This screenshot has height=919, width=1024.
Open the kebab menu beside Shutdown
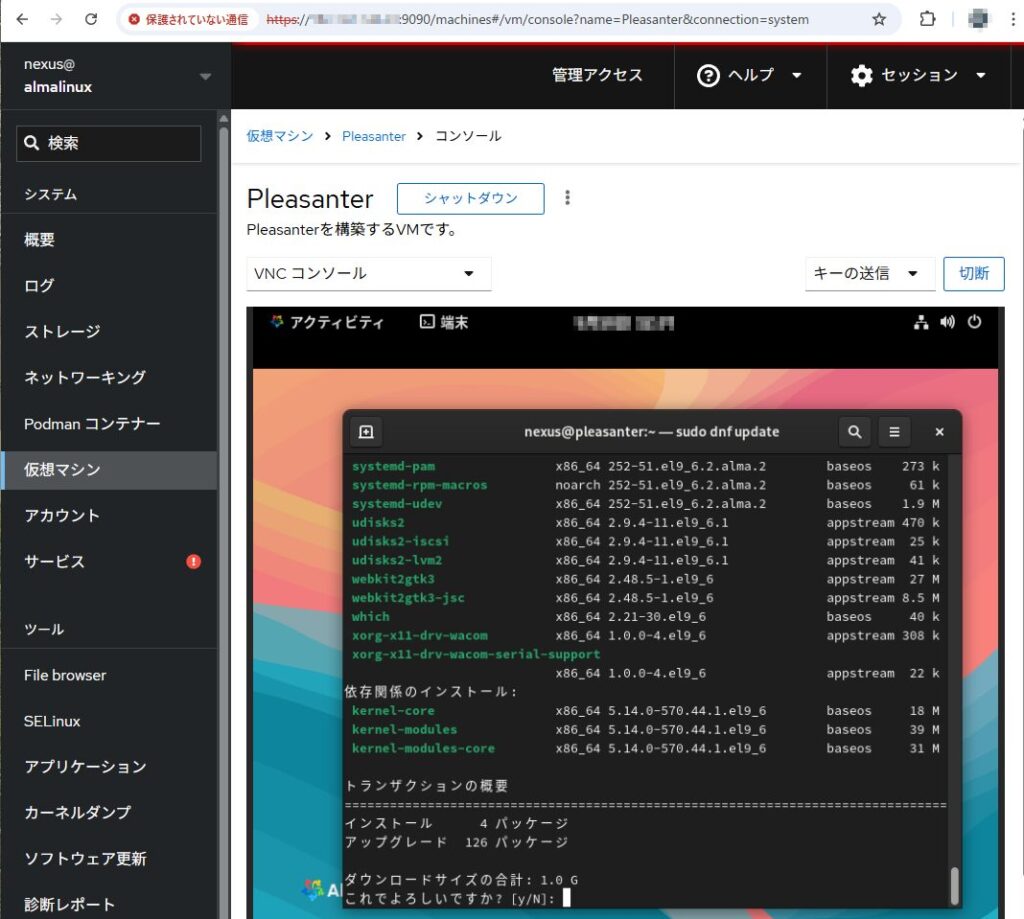pyautogui.click(x=567, y=198)
